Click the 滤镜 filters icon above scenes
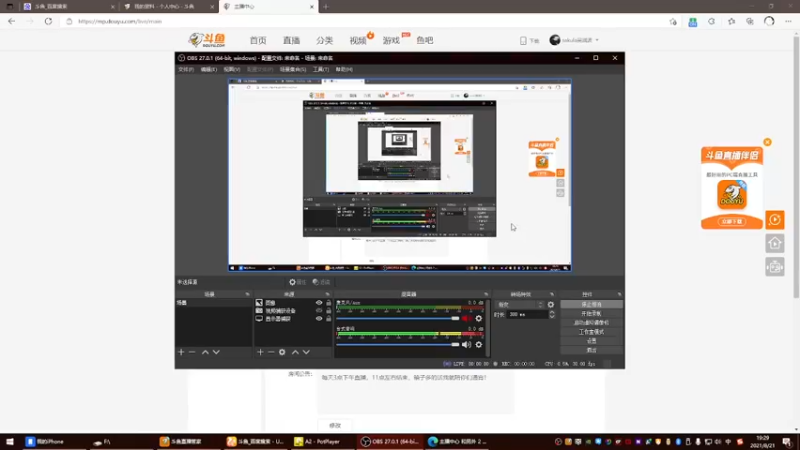Viewport: 800px width, 450px height. tap(321, 282)
